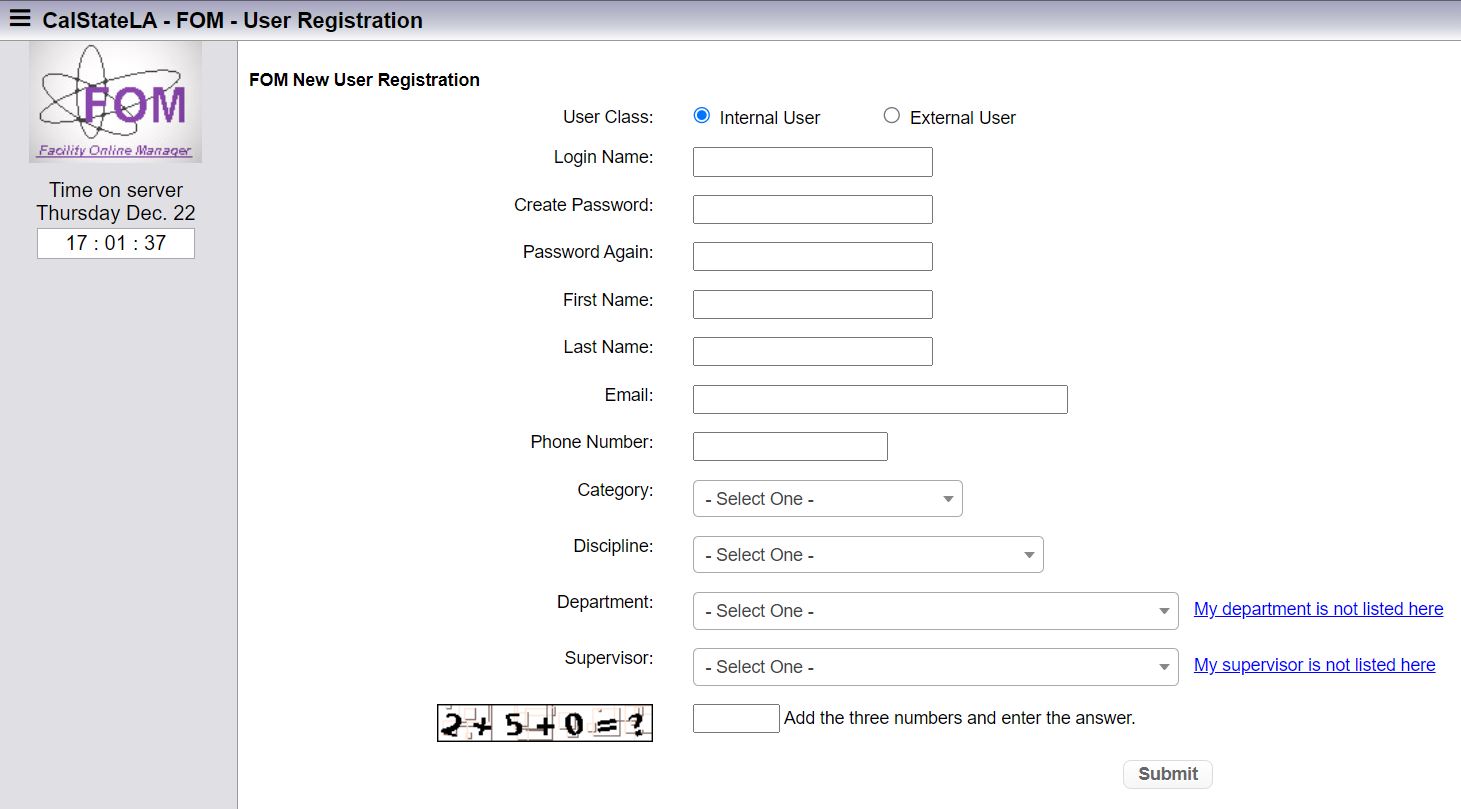Open the Discipline dropdown
The height and width of the screenshot is (809, 1461).
[x=868, y=554]
